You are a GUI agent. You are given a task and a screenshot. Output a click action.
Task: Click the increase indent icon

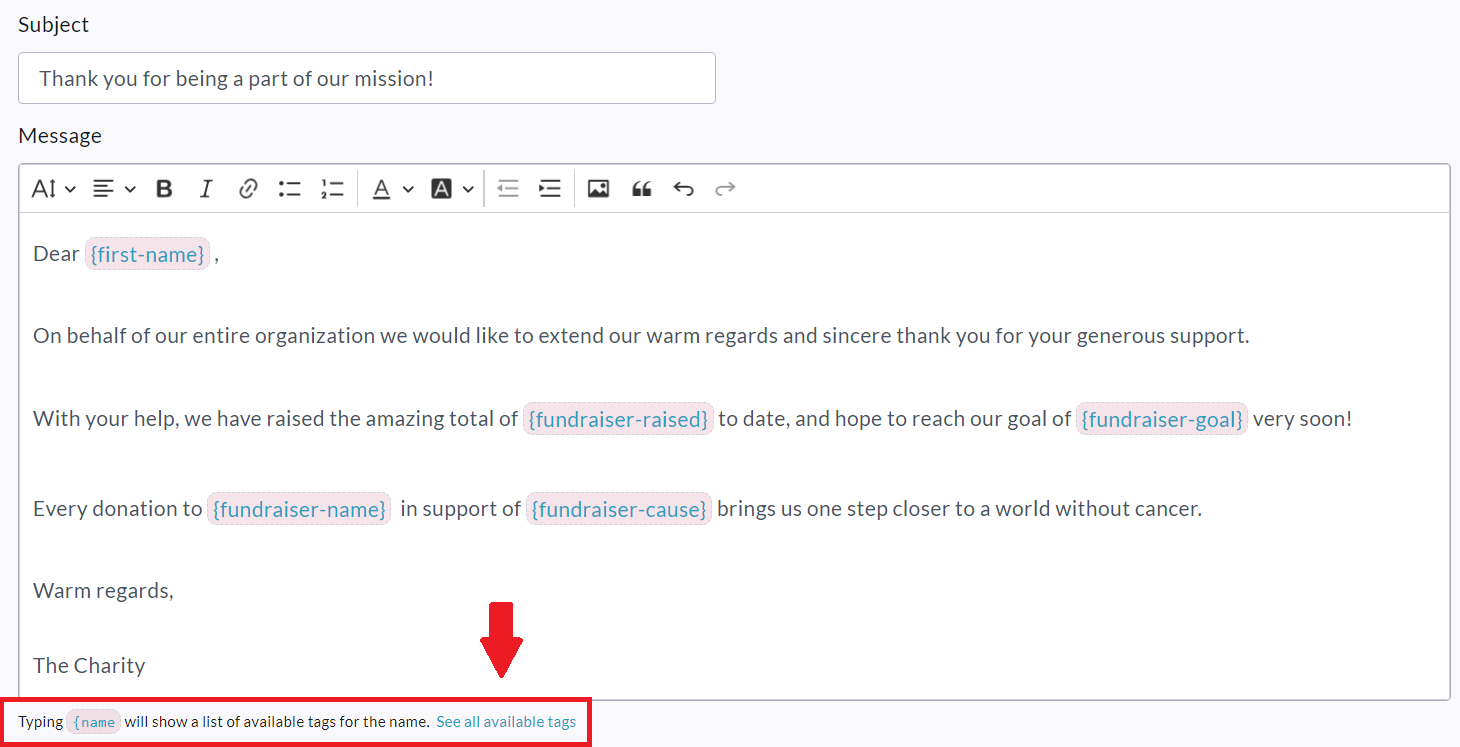tap(550, 189)
